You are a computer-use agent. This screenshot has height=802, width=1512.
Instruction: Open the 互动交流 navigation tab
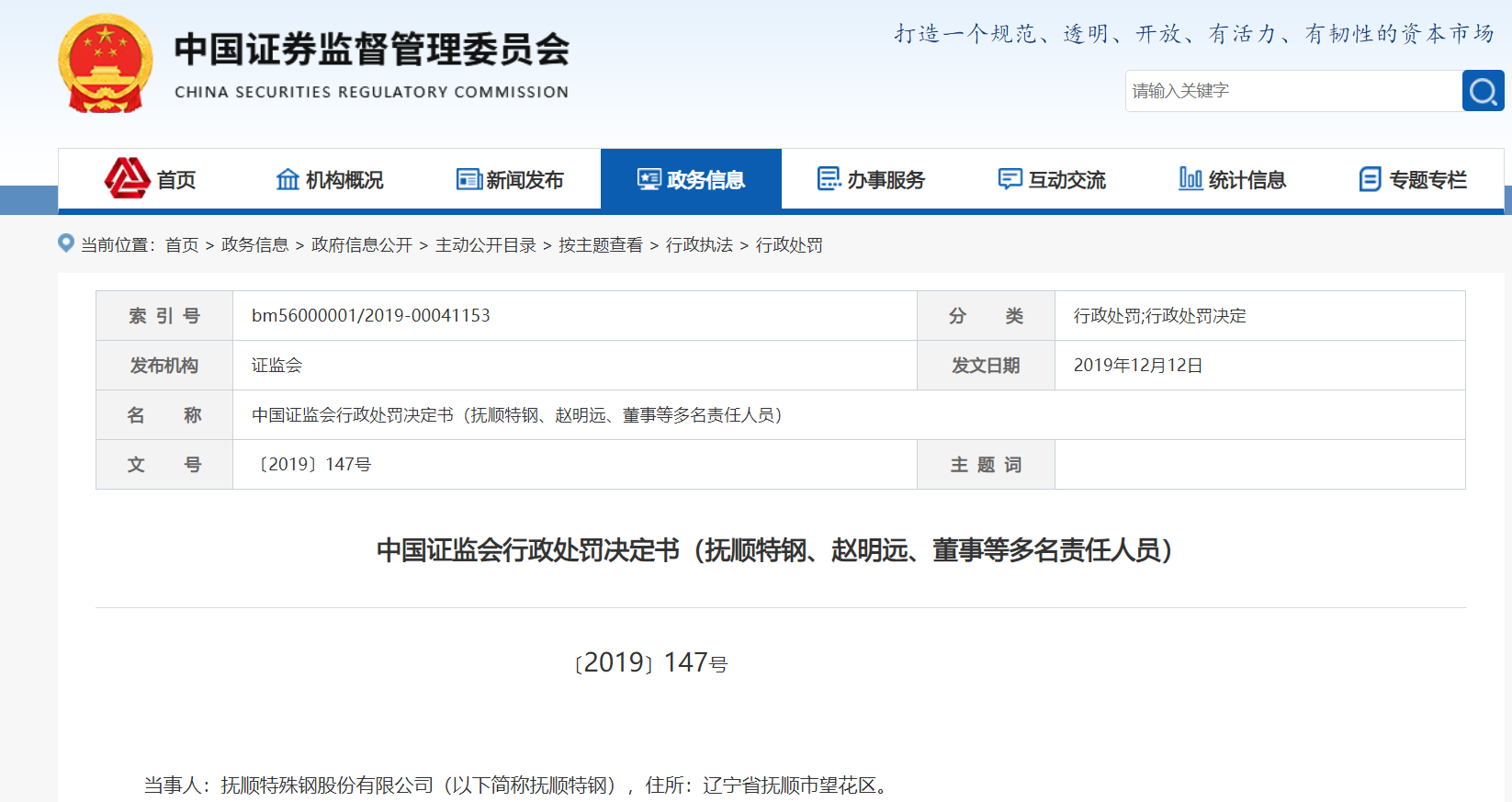pyautogui.click(x=1053, y=179)
